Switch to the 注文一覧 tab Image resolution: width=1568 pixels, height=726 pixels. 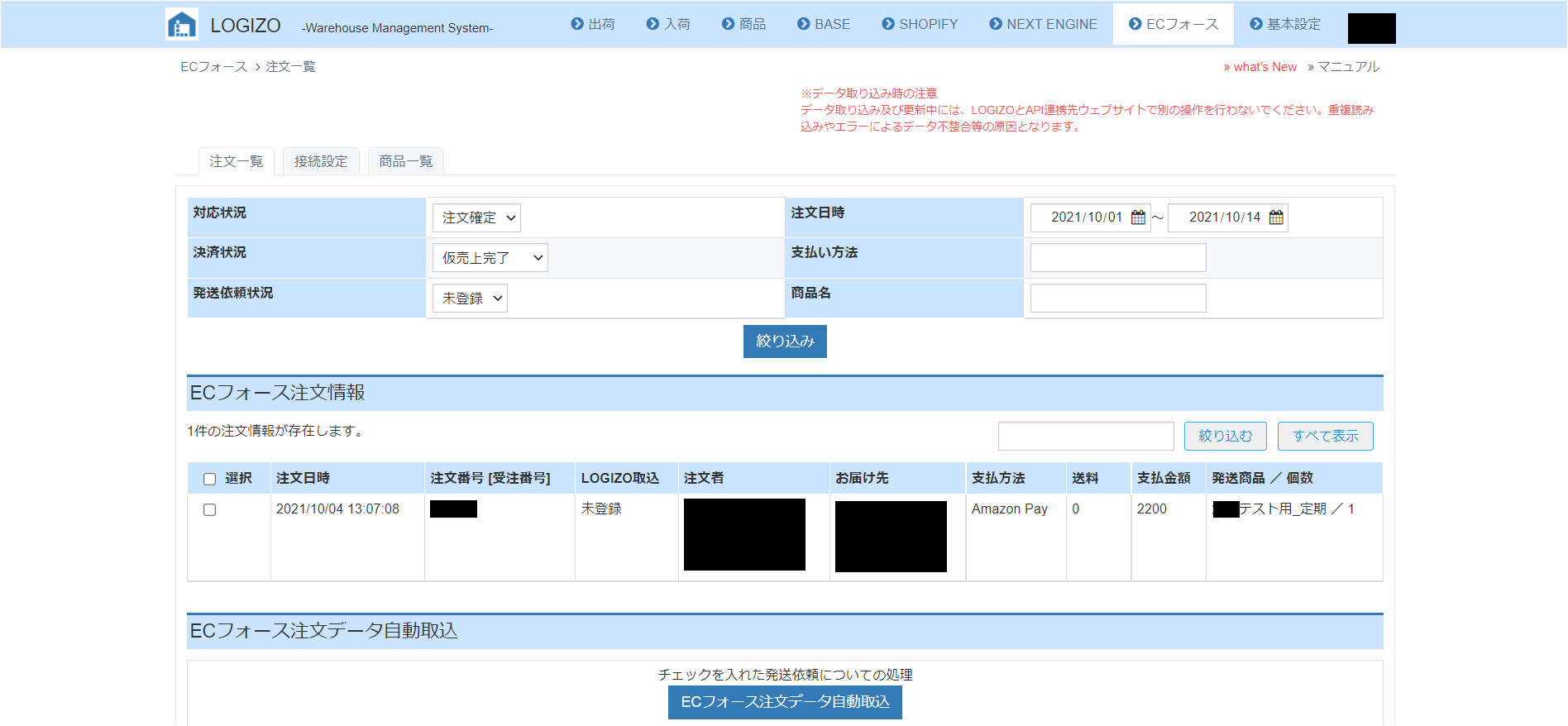[237, 161]
